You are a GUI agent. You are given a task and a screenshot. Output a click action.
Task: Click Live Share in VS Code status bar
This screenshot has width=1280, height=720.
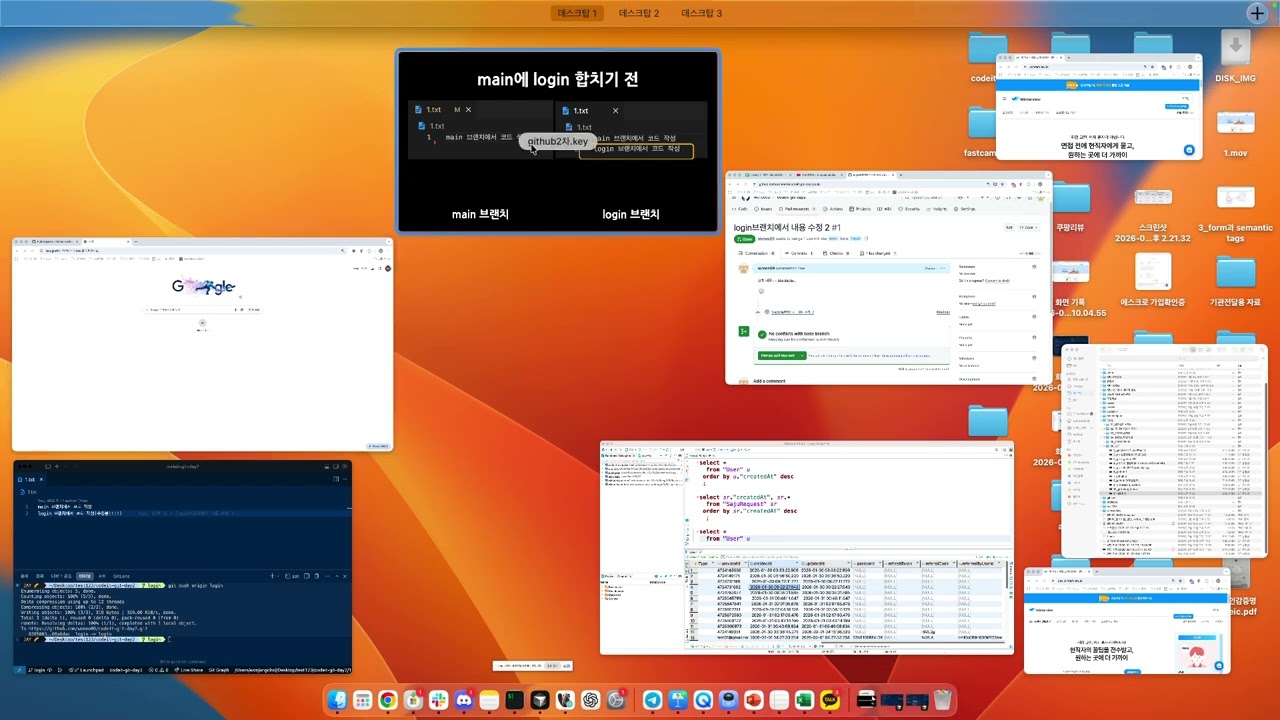tap(187, 669)
